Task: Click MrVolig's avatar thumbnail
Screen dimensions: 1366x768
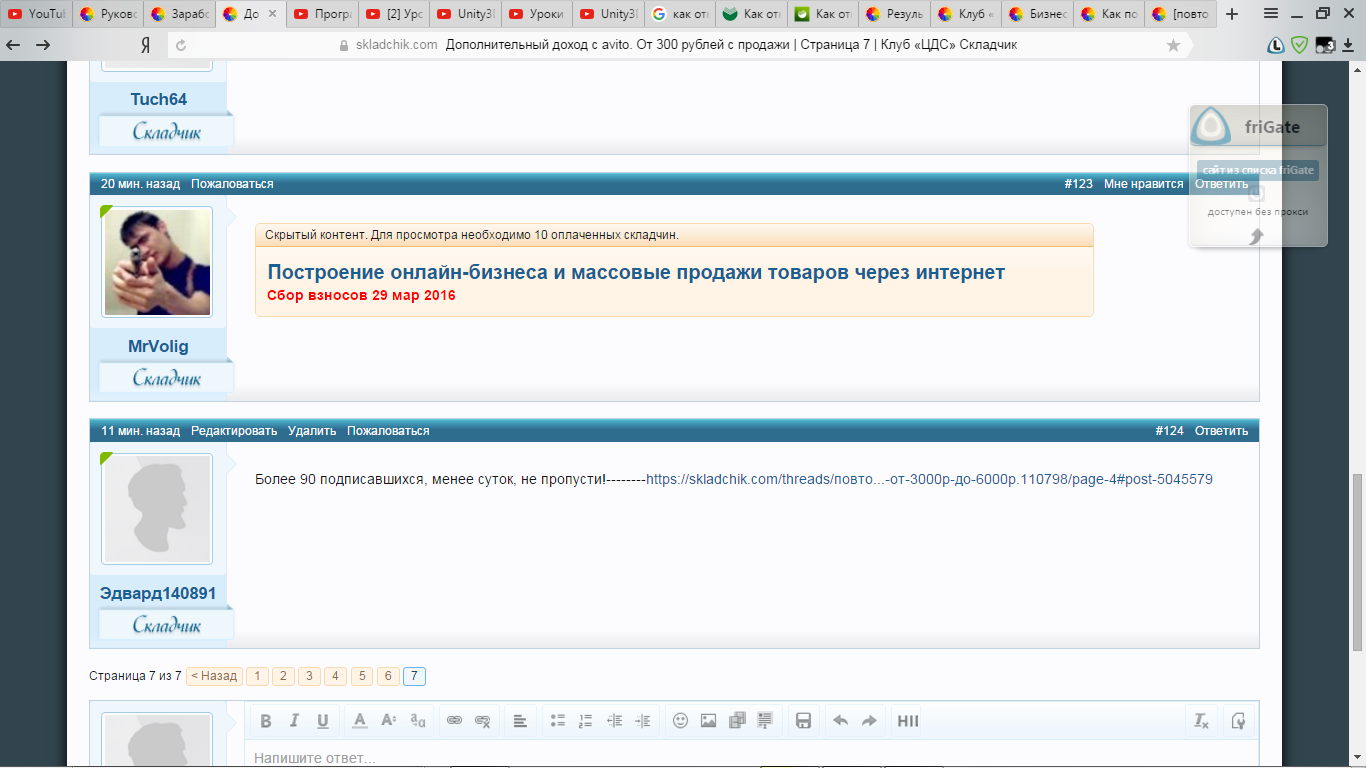Action: (158, 262)
